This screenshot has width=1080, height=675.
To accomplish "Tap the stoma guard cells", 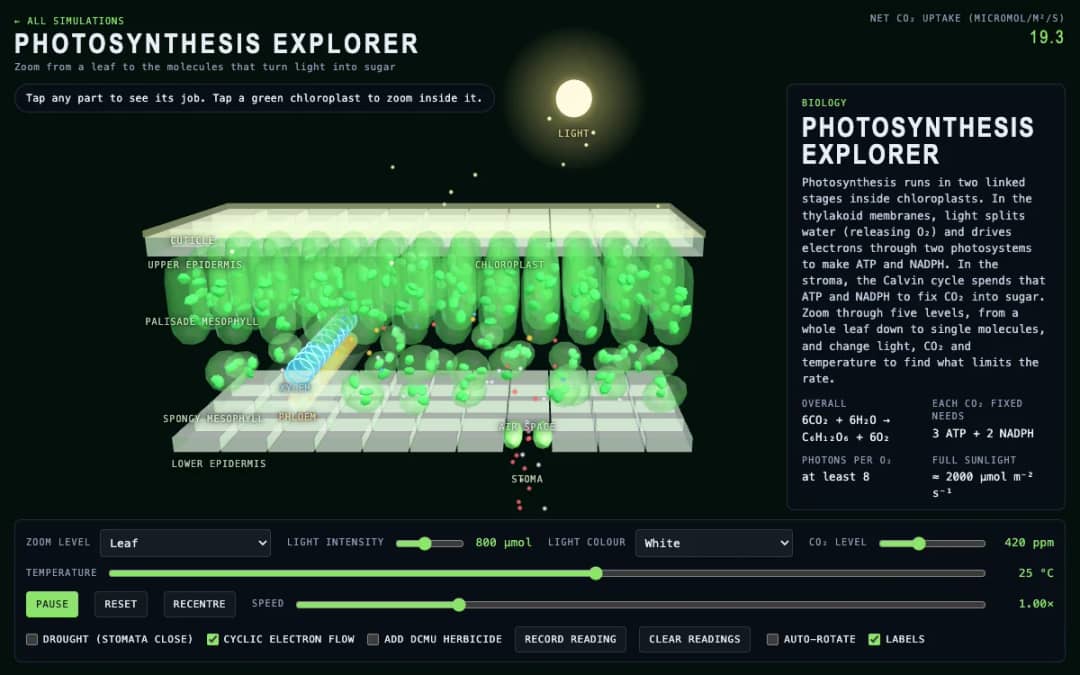I will (528, 437).
